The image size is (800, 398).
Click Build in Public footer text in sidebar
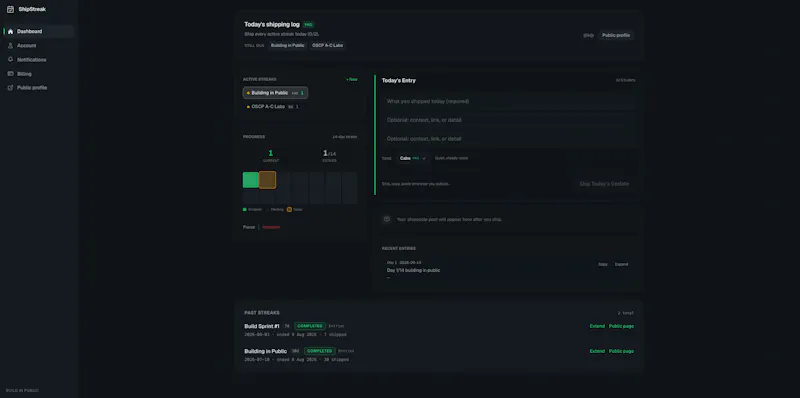(22, 391)
